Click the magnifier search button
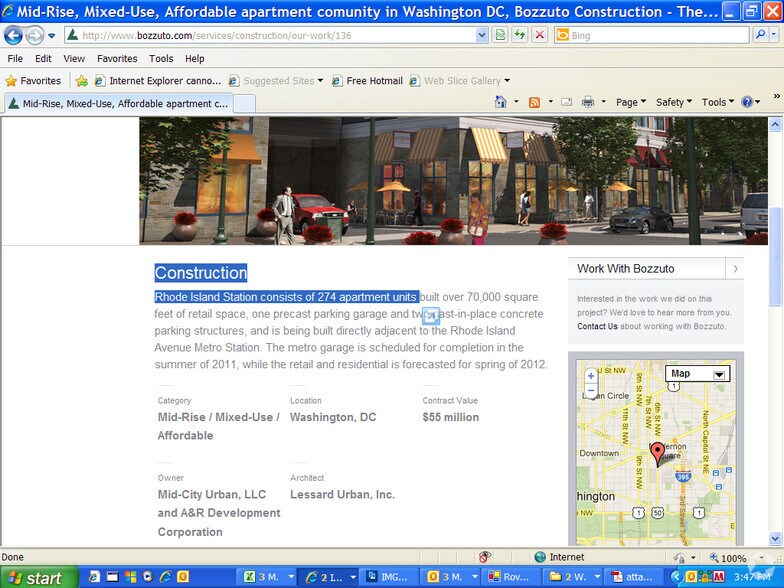 (x=760, y=35)
